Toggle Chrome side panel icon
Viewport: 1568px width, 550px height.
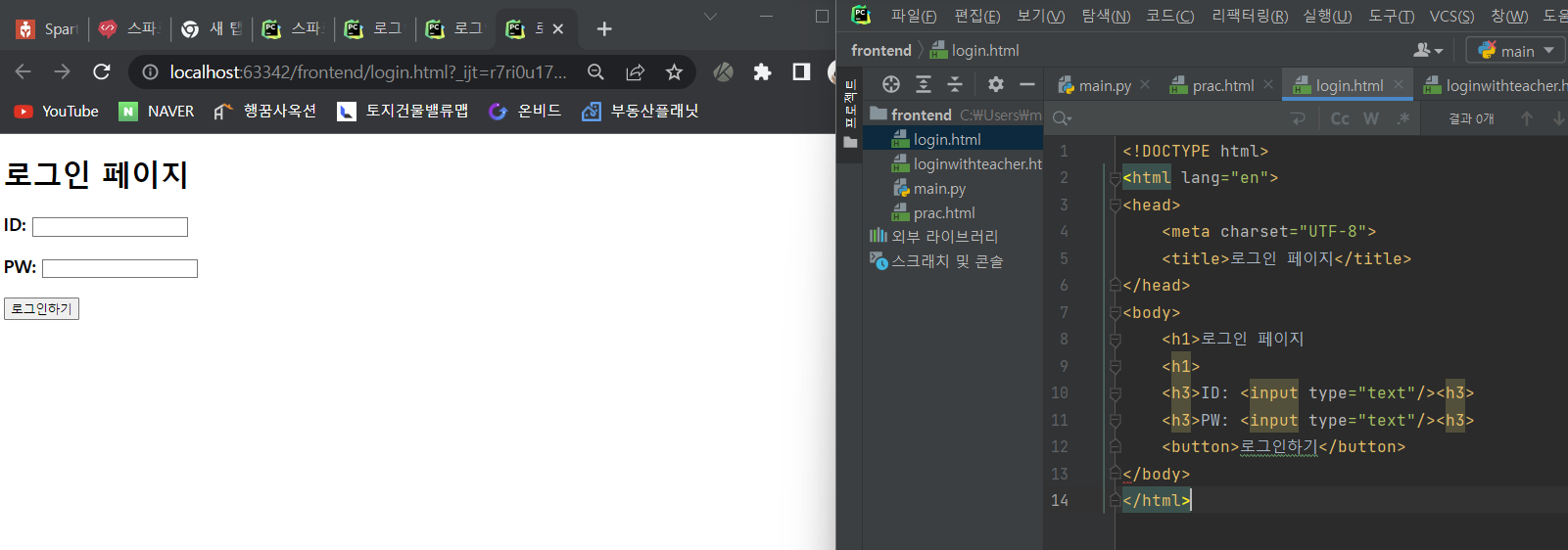coord(801,71)
